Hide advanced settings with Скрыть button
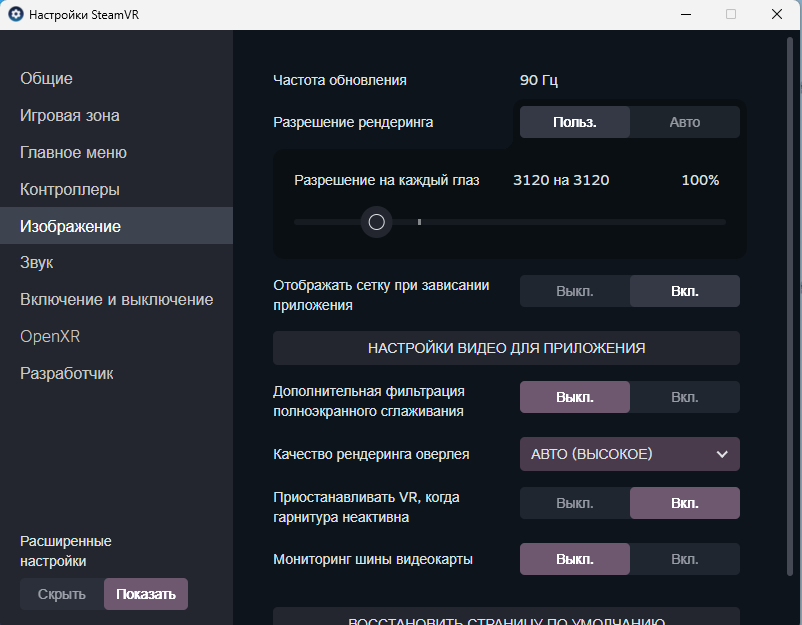 click(62, 594)
